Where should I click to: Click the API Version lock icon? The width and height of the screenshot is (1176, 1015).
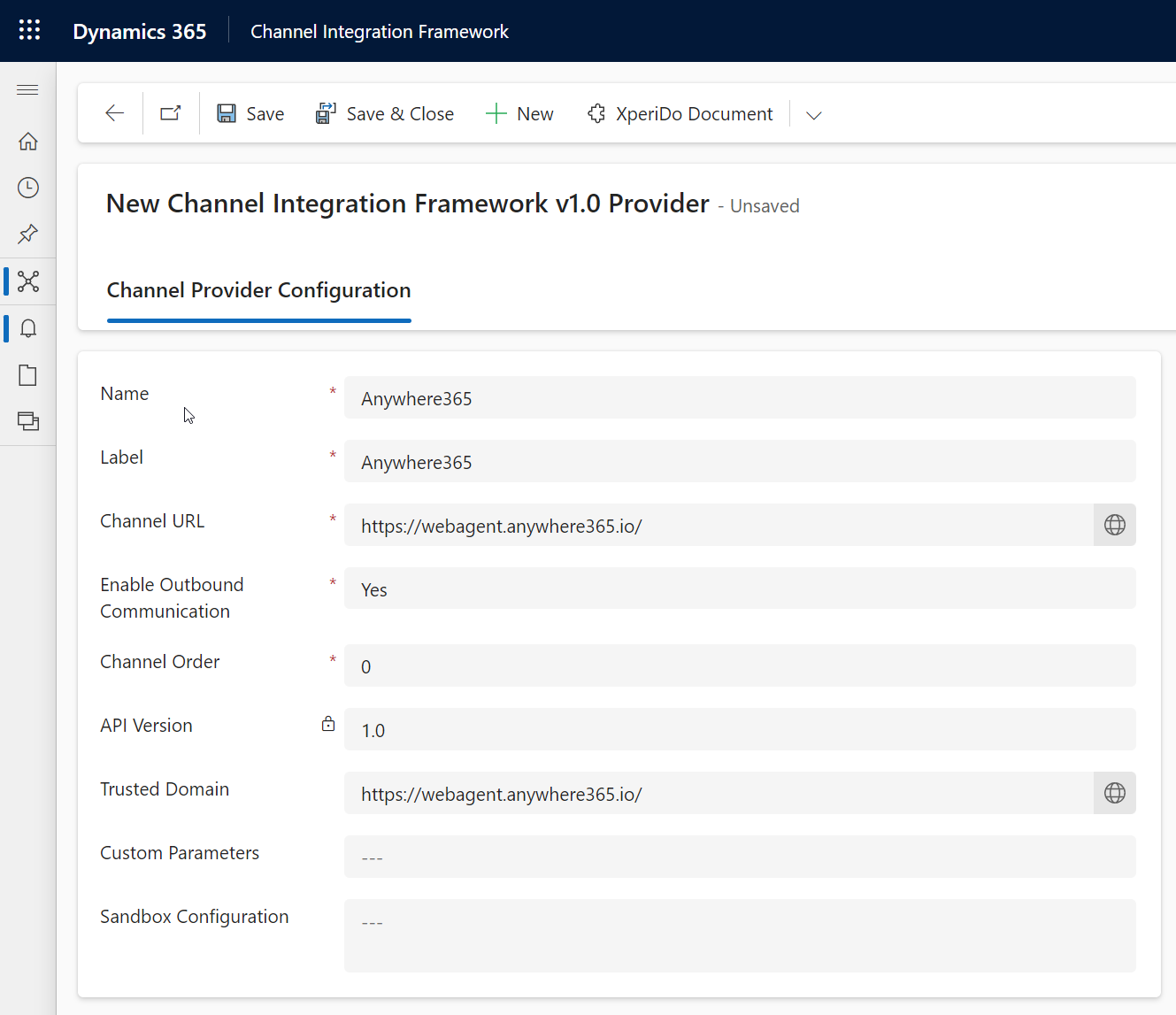[328, 724]
